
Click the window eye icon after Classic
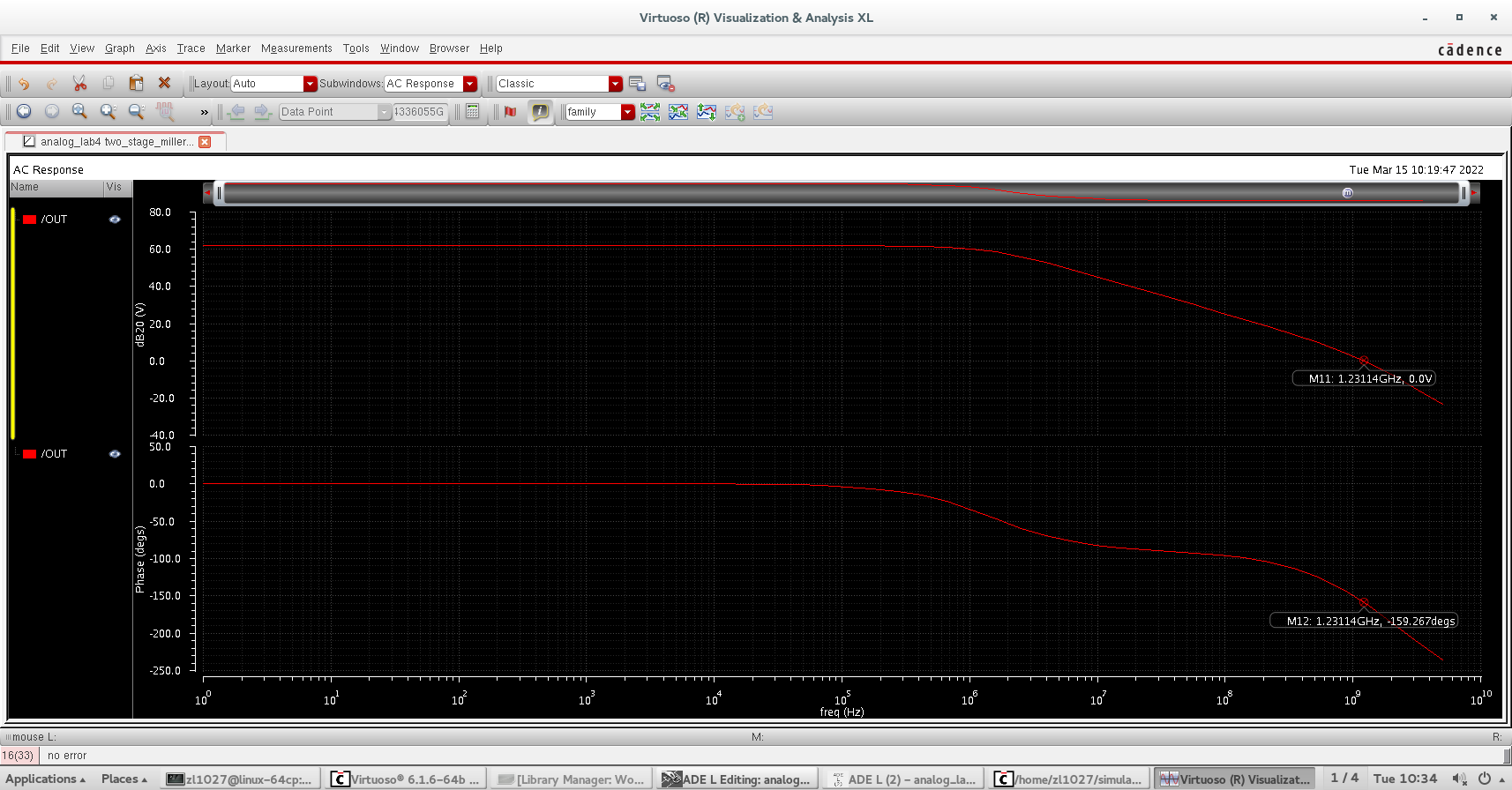(666, 84)
